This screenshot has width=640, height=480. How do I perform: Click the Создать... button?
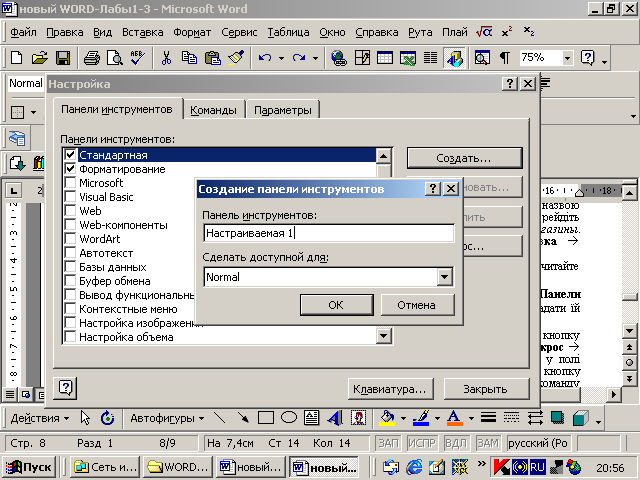464,158
